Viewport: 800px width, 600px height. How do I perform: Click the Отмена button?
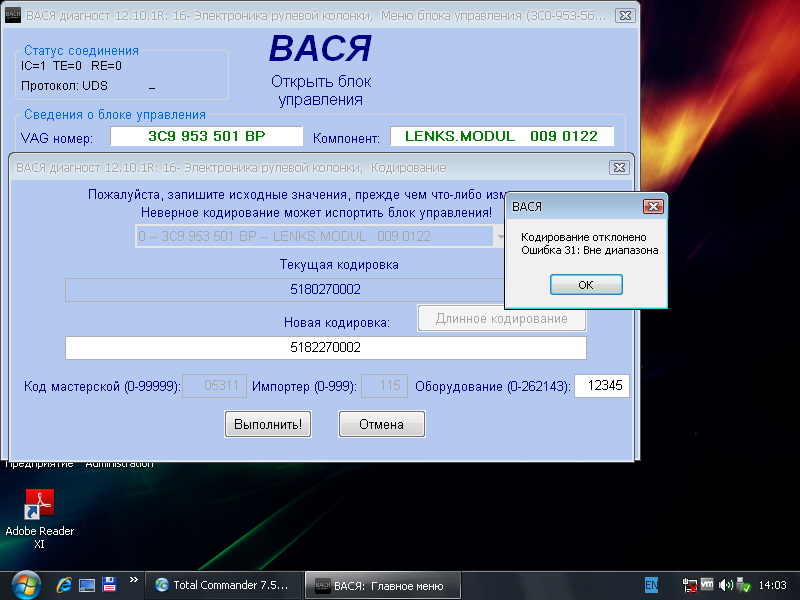[x=381, y=424]
